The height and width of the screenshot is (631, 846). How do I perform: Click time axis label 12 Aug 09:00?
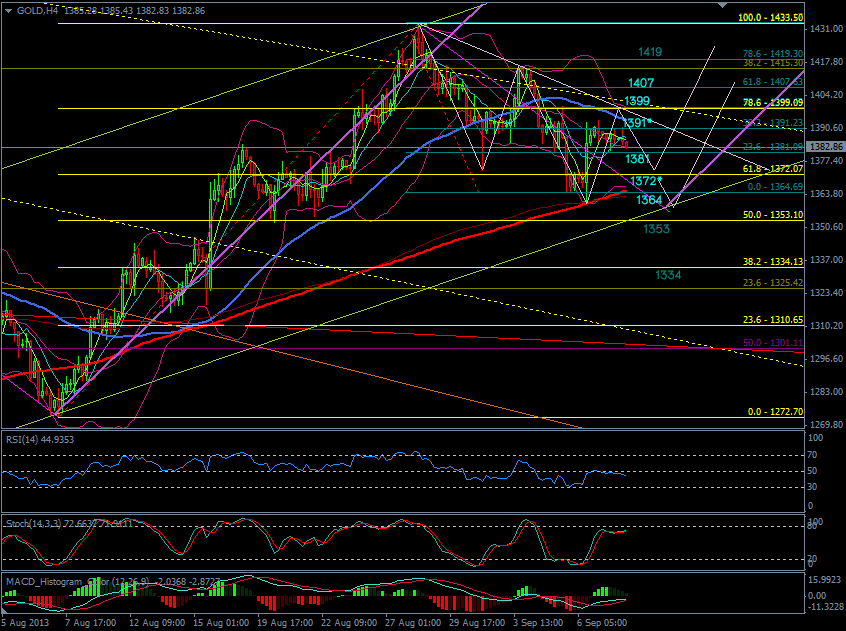[157, 622]
